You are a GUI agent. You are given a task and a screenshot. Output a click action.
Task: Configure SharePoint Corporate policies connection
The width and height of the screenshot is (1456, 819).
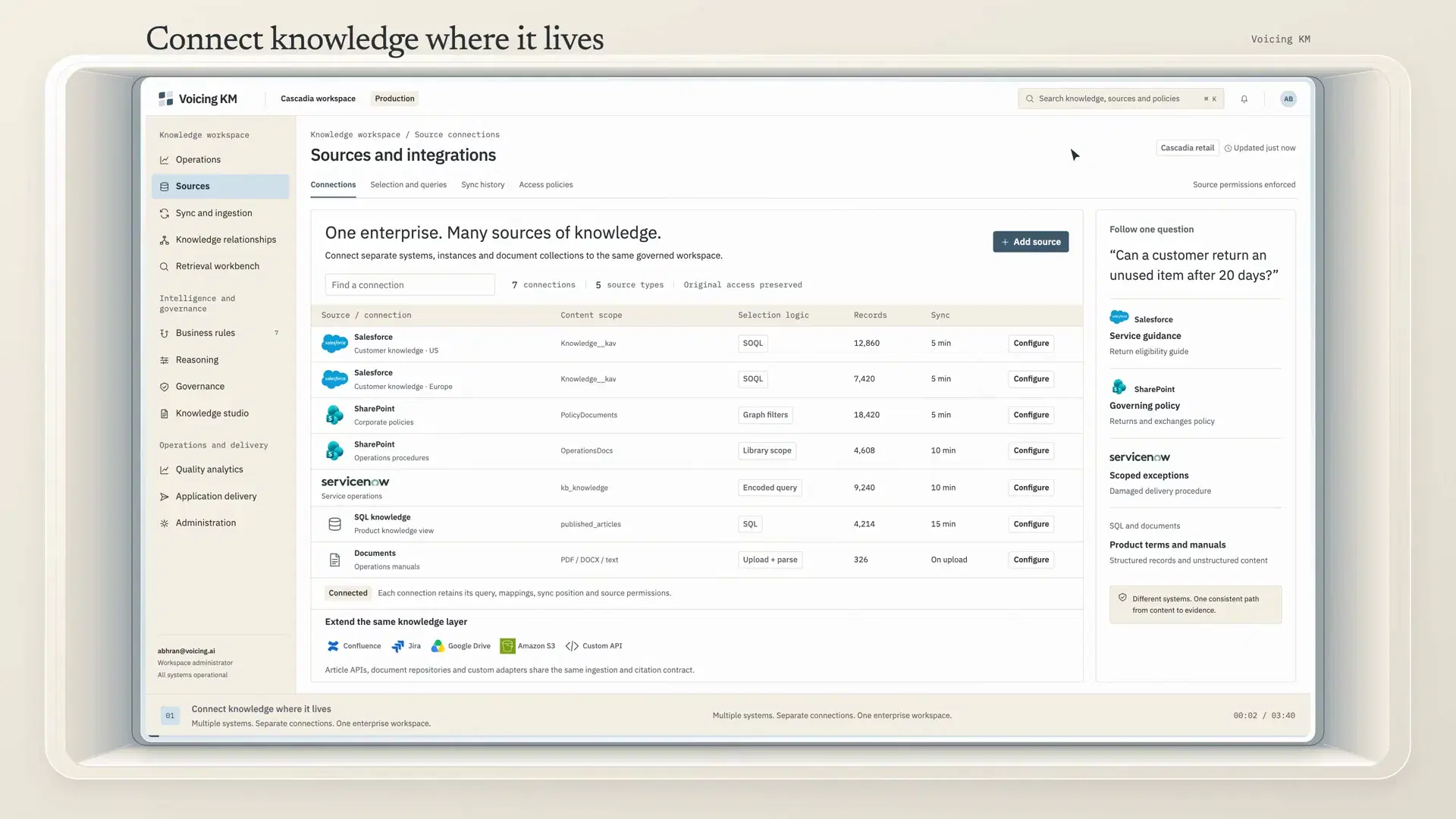tap(1031, 415)
